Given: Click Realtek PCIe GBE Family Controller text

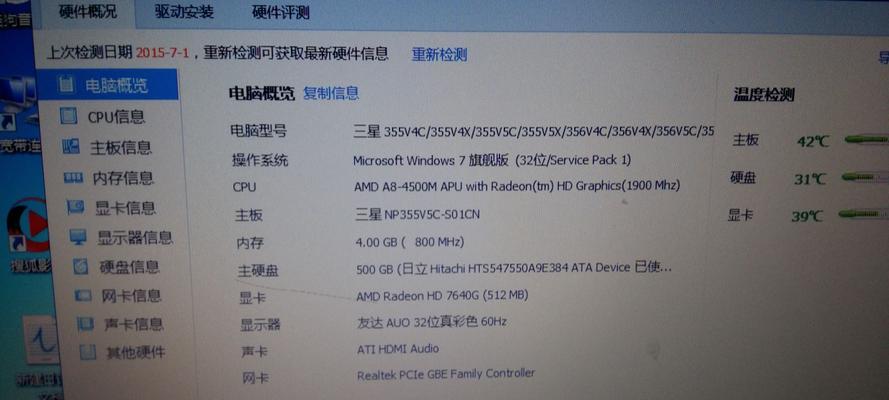Looking at the screenshot, I should (x=446, y=375).
